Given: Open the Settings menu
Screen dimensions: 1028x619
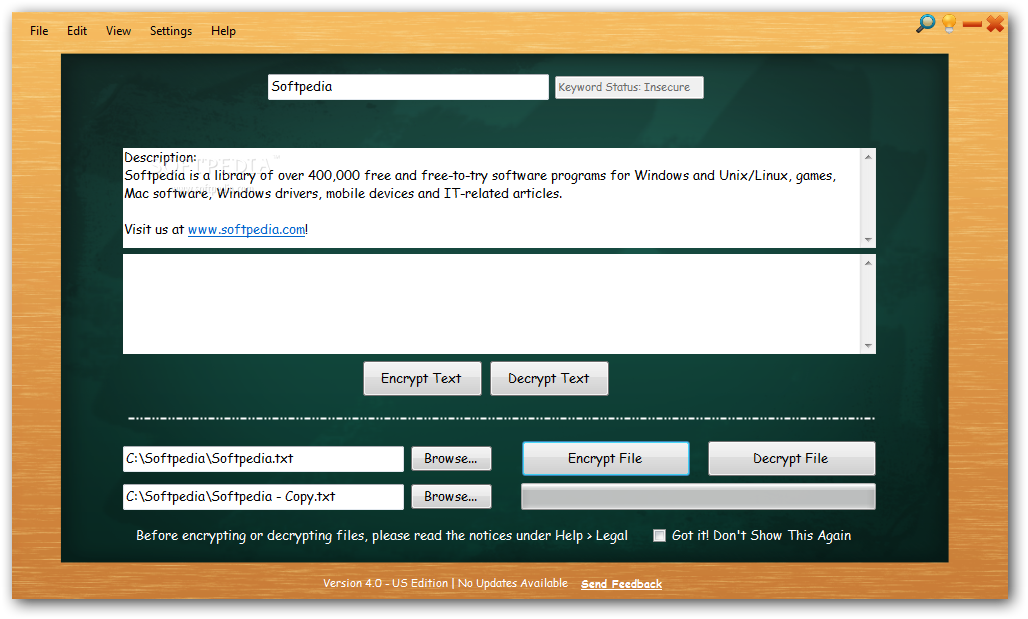Looking at the screenshot, I should pyautogui.click(x=170, y=31).
